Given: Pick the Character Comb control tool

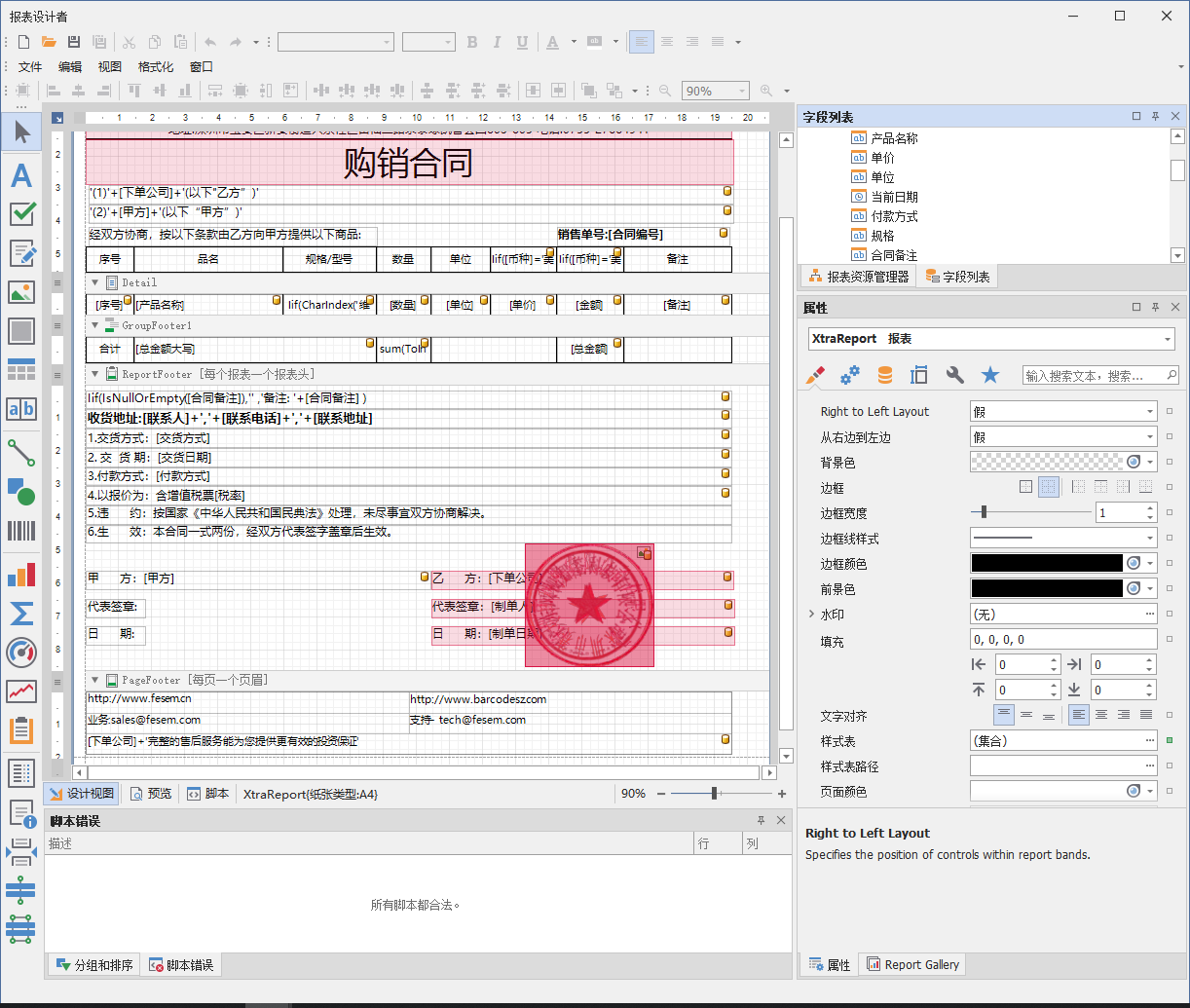Looking at the screenshot, I should (20, 408).
